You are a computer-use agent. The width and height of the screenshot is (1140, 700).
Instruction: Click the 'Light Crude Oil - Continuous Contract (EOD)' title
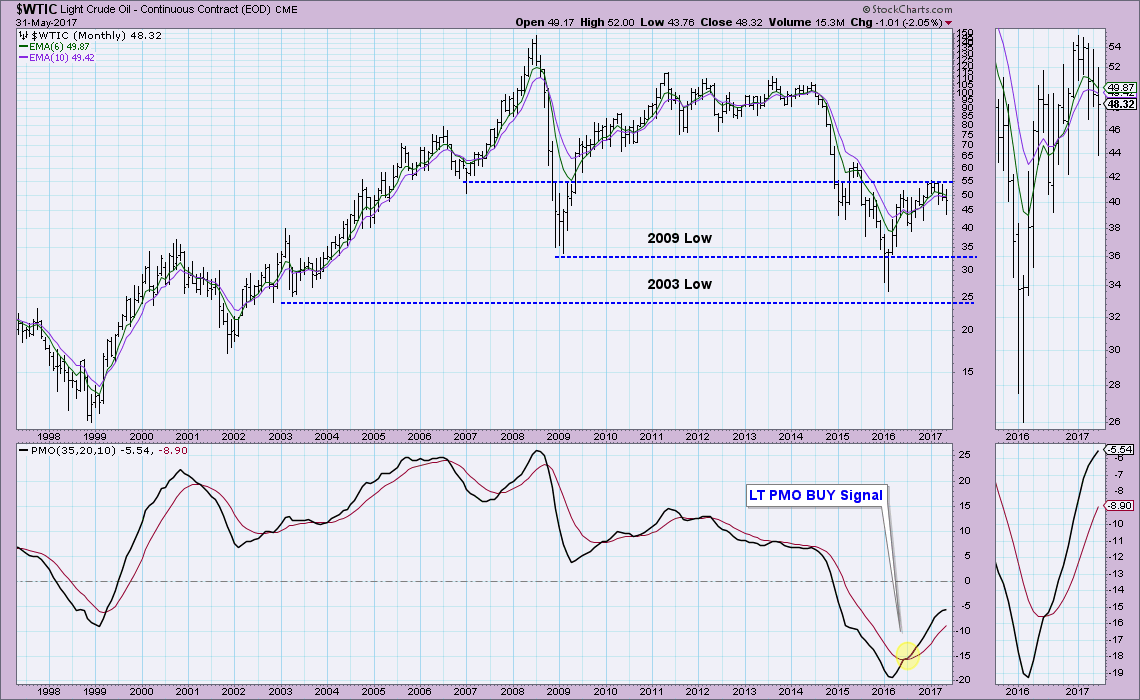click(x=165, y=10)
